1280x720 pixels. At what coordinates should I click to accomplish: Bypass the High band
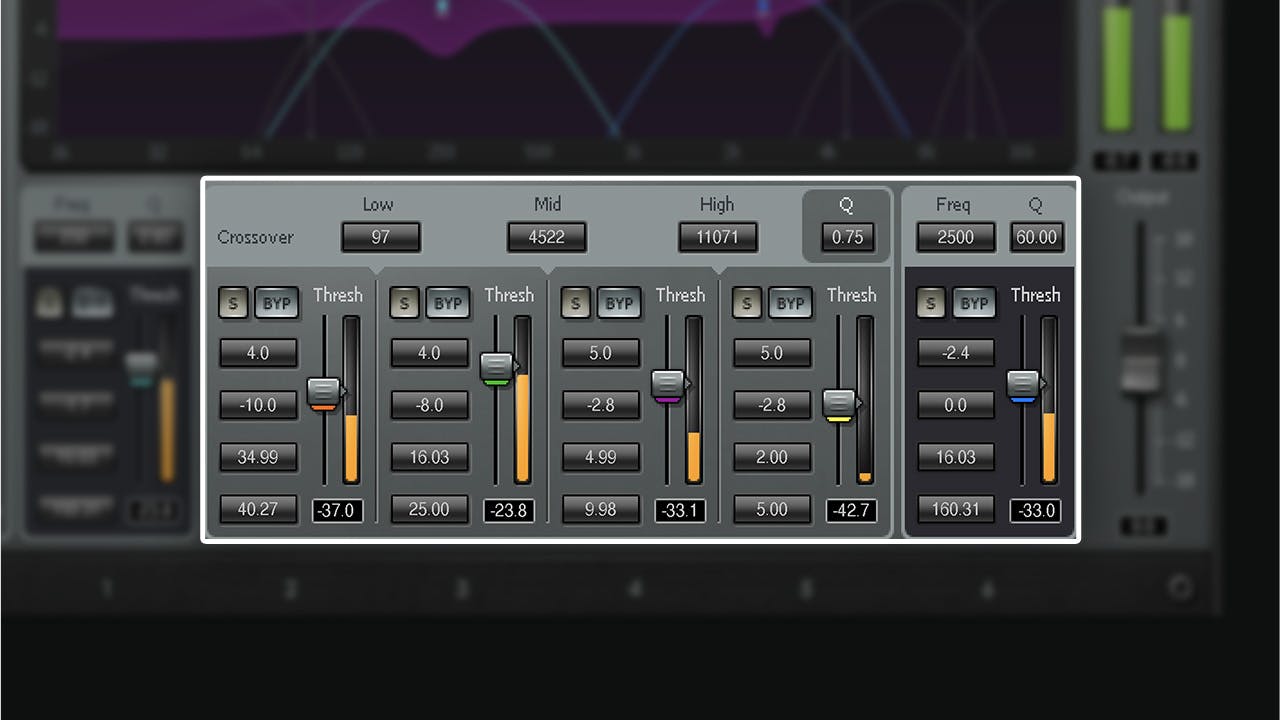pos(619,303)
